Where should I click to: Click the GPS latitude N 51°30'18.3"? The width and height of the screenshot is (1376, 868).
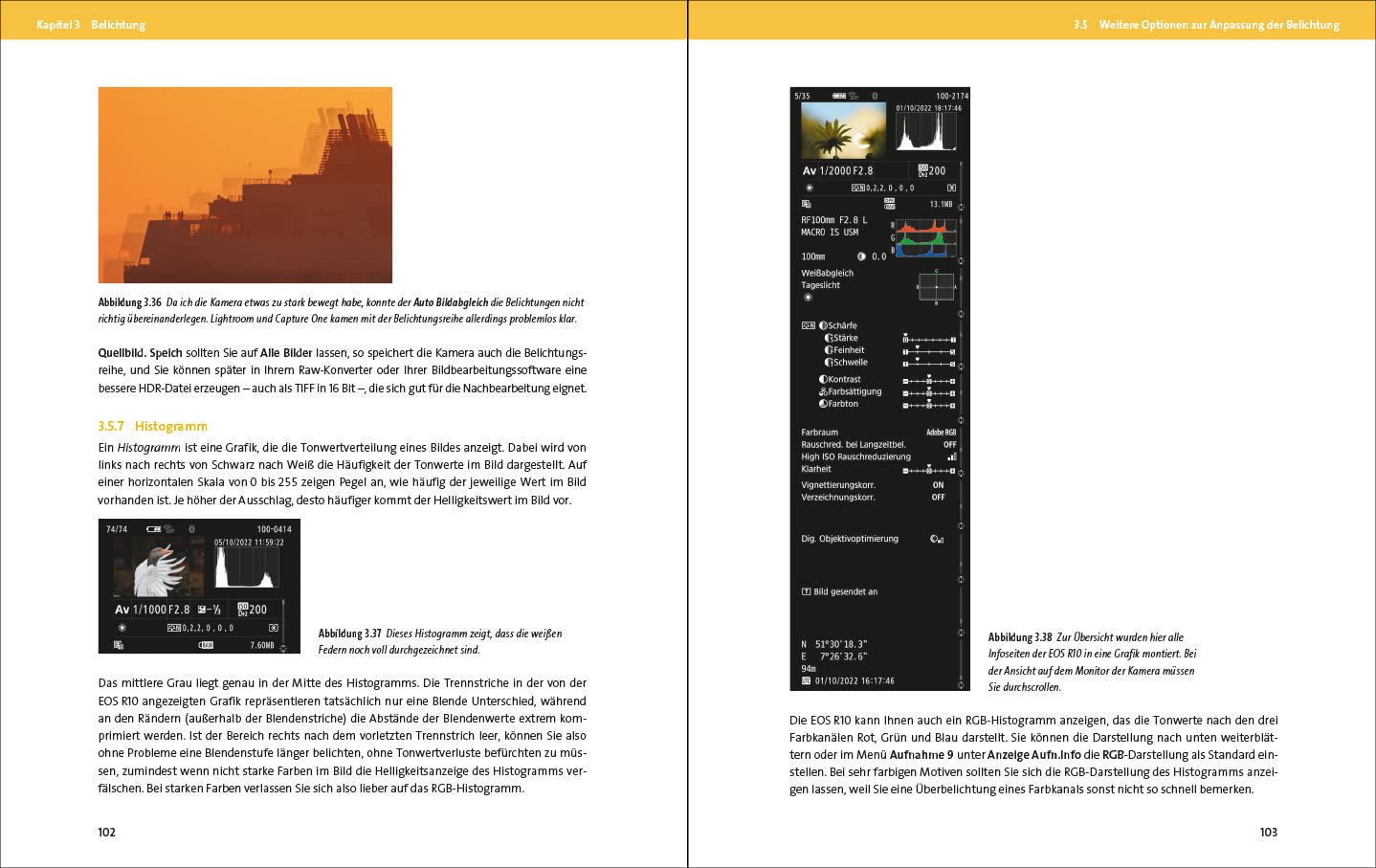coord(834,644)
